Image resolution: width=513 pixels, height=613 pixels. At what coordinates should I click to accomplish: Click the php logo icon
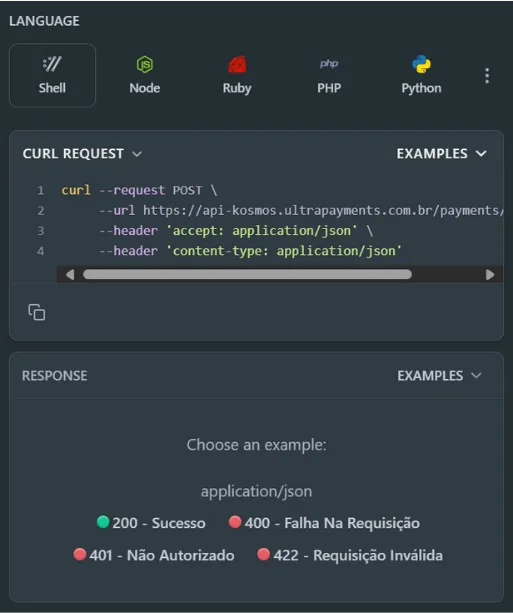[329, 63]
